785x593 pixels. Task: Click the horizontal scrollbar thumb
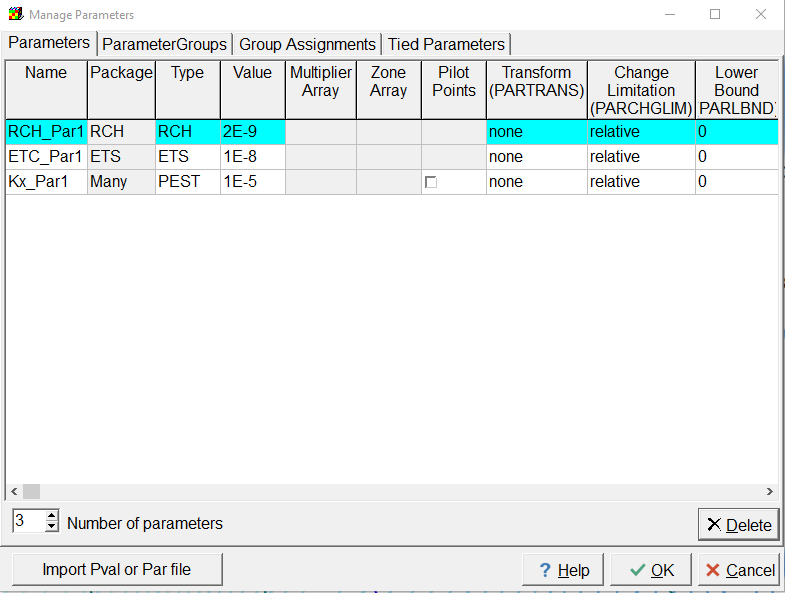point(31,492)
